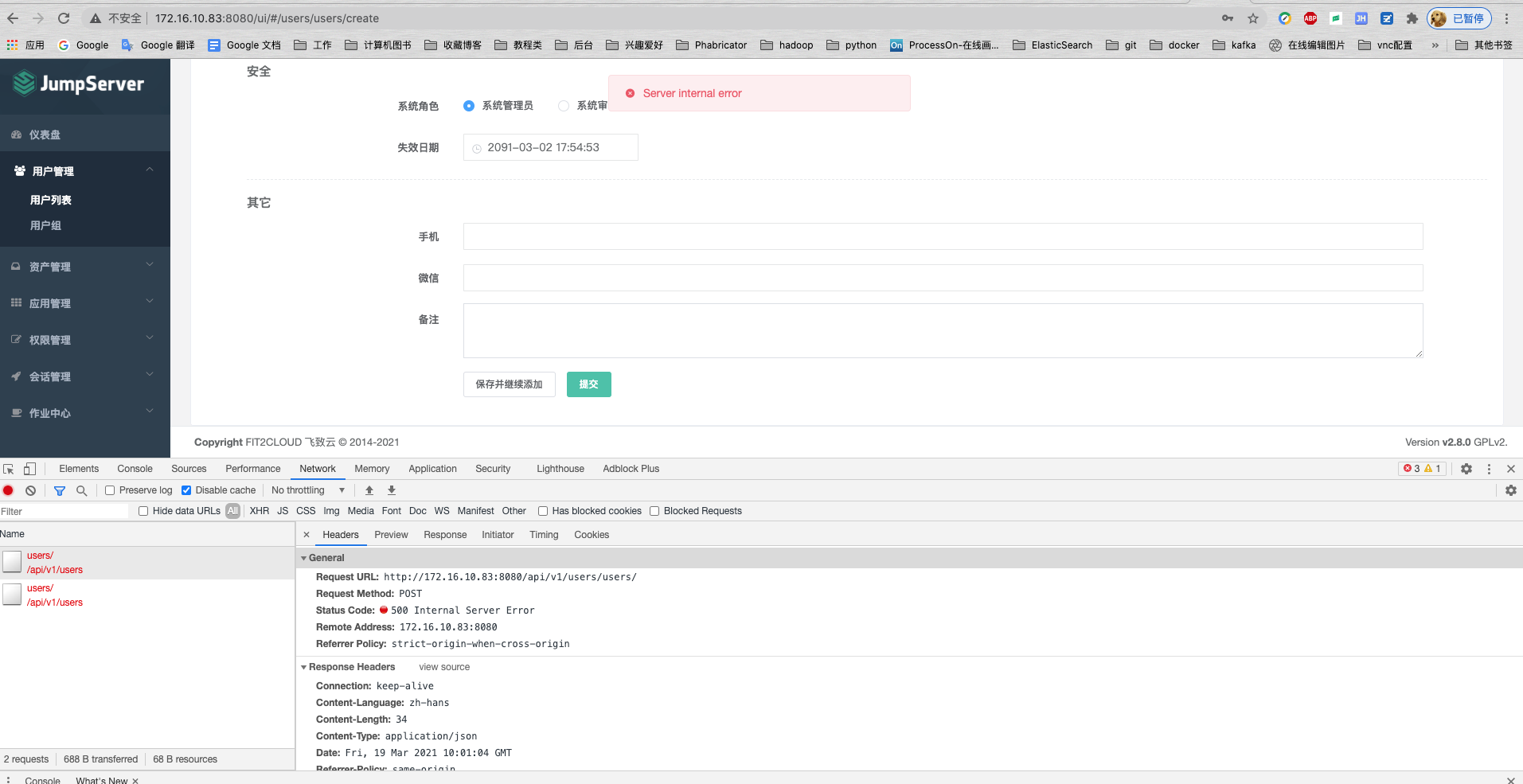
Task: Enable the Preserve log checkbox
Action: click(x=110, y=490)
